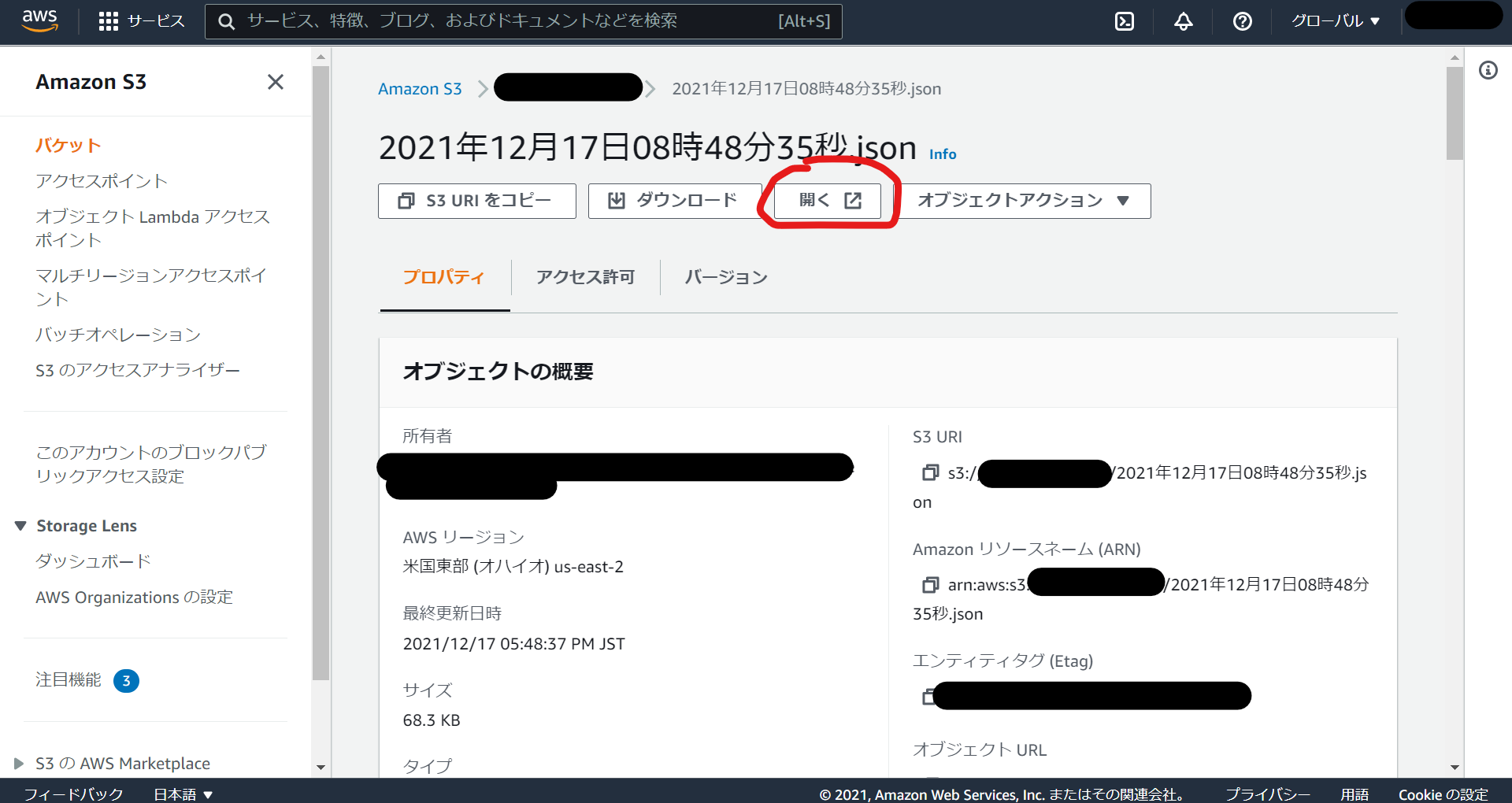Click the info circle on the right edge
The height and width of the screenshot is (803, 1512).
tap(1489, 70)
